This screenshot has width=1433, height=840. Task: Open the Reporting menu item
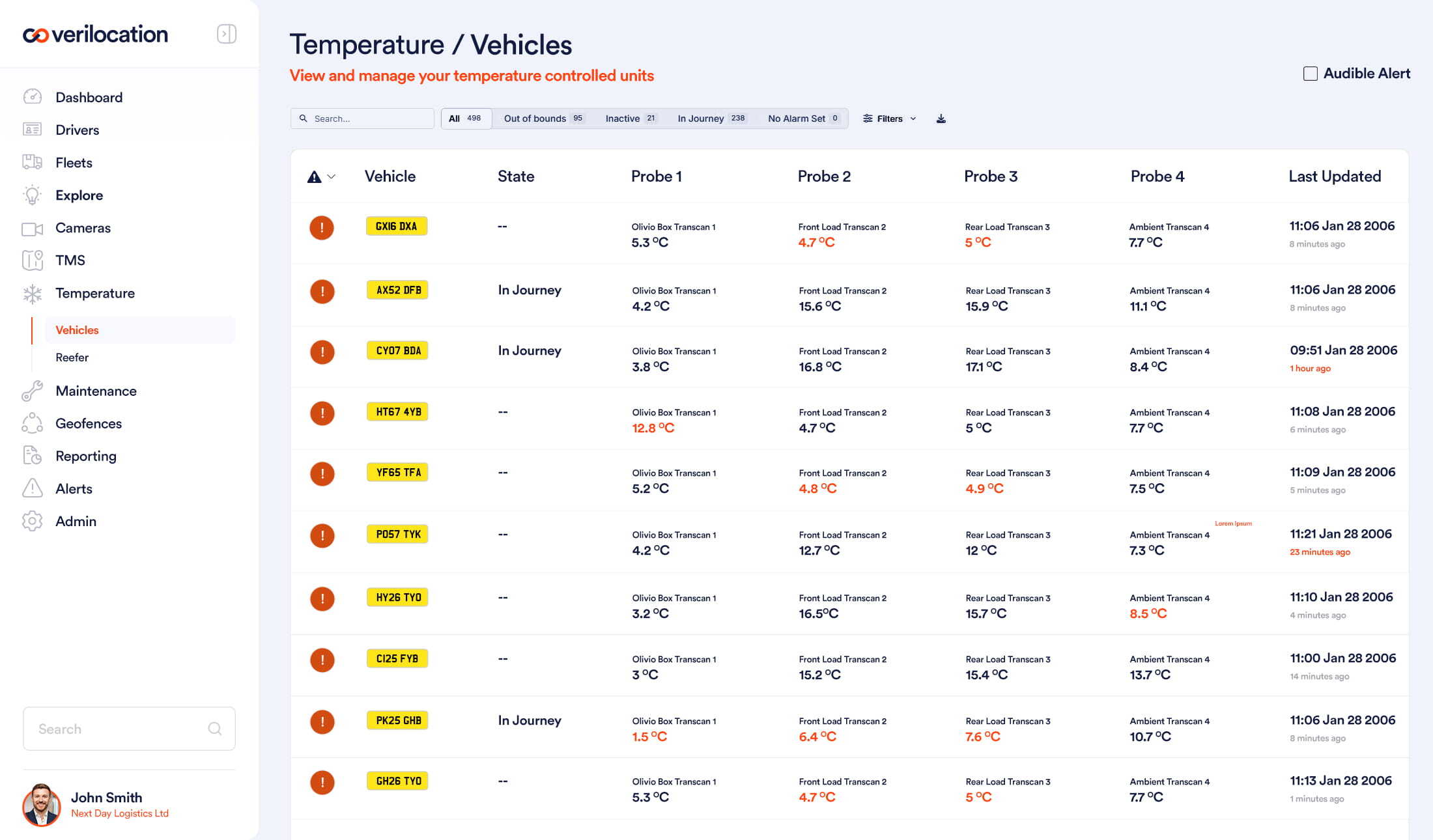[x=86, y=456]
